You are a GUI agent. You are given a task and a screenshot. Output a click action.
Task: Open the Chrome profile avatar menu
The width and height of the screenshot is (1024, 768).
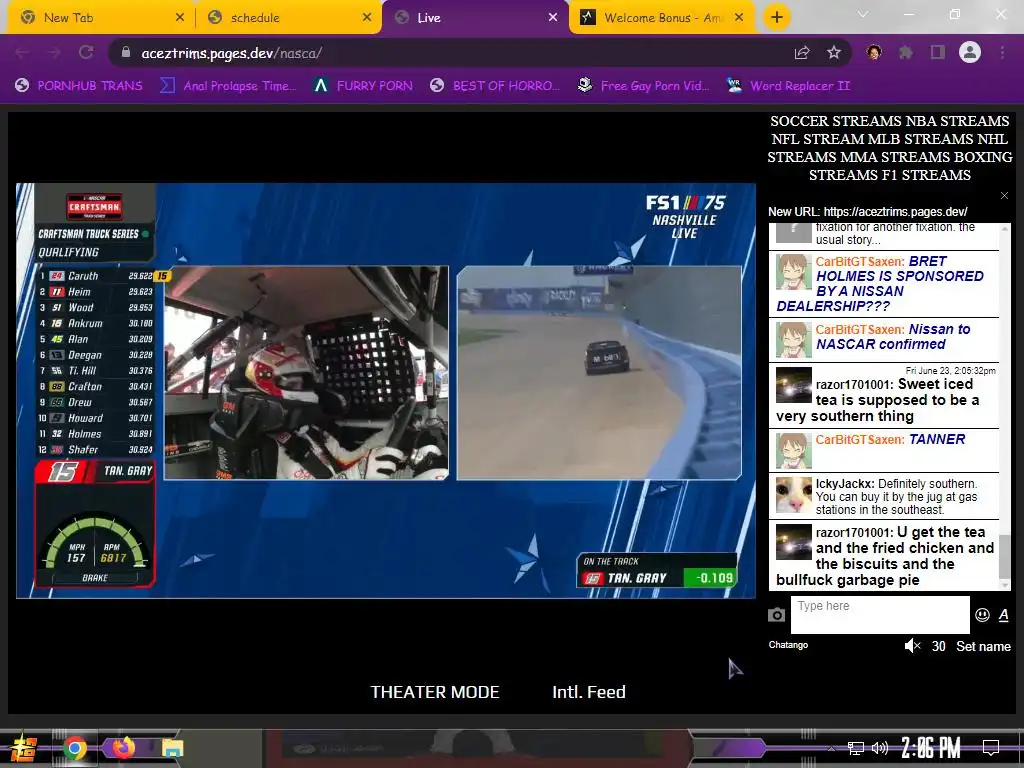tap(970, 52)
